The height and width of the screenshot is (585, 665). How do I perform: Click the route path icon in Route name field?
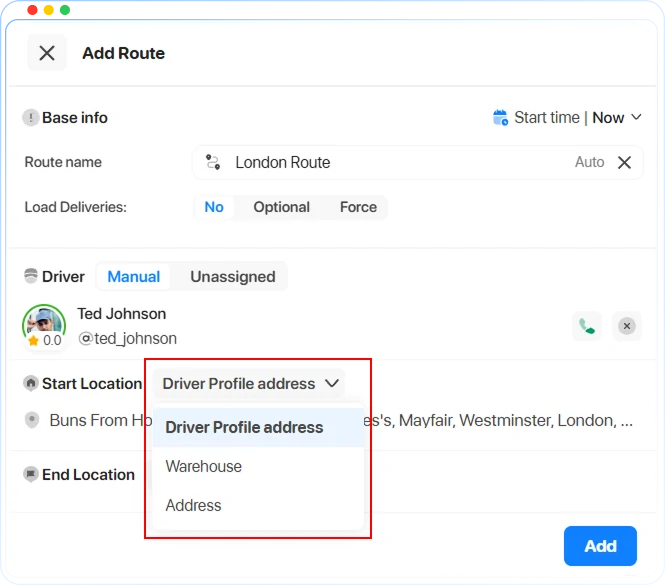212,162
